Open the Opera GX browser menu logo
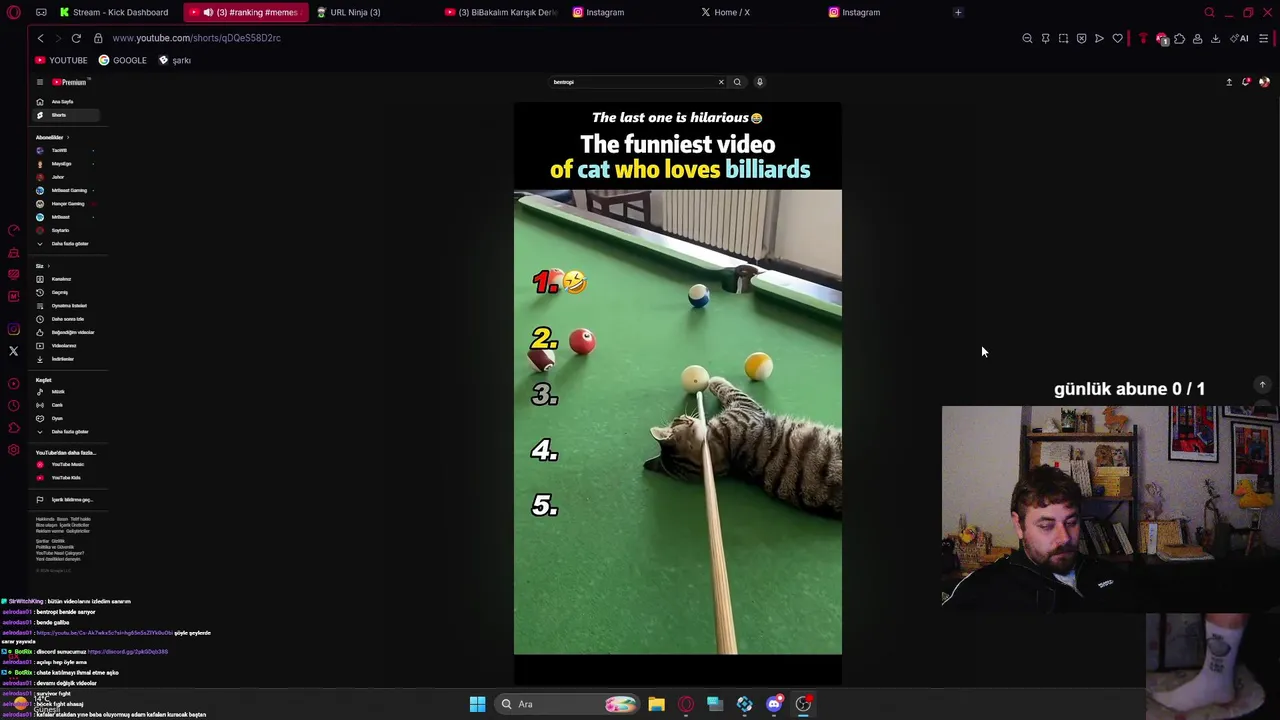The height and width of the screenshot is (720, 1280). tap(14, 12)
